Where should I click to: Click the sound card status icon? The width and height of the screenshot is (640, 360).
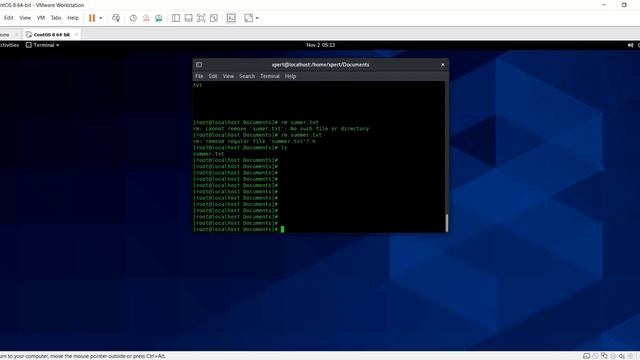point(622,356)
